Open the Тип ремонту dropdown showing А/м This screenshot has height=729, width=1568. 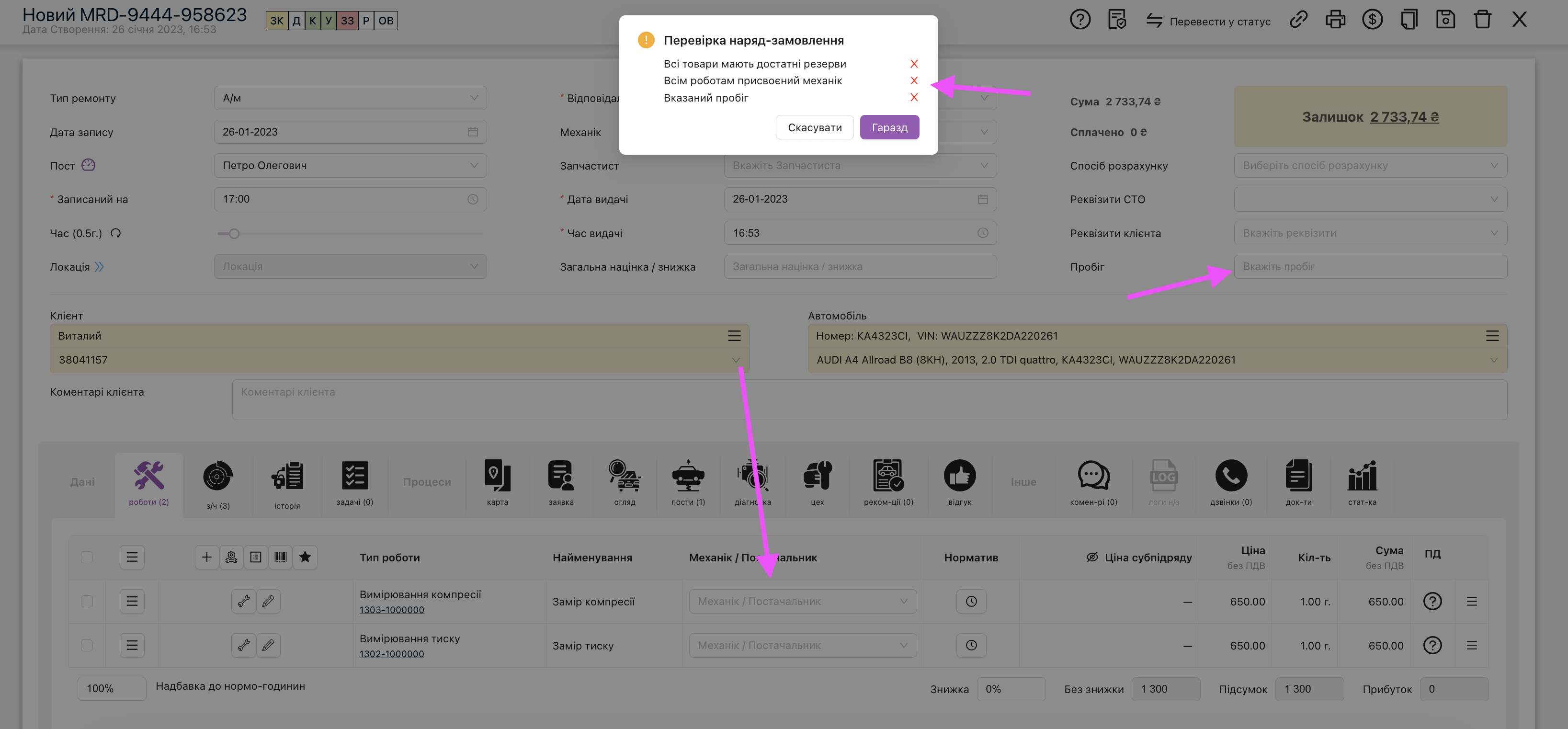coord(350,97)
